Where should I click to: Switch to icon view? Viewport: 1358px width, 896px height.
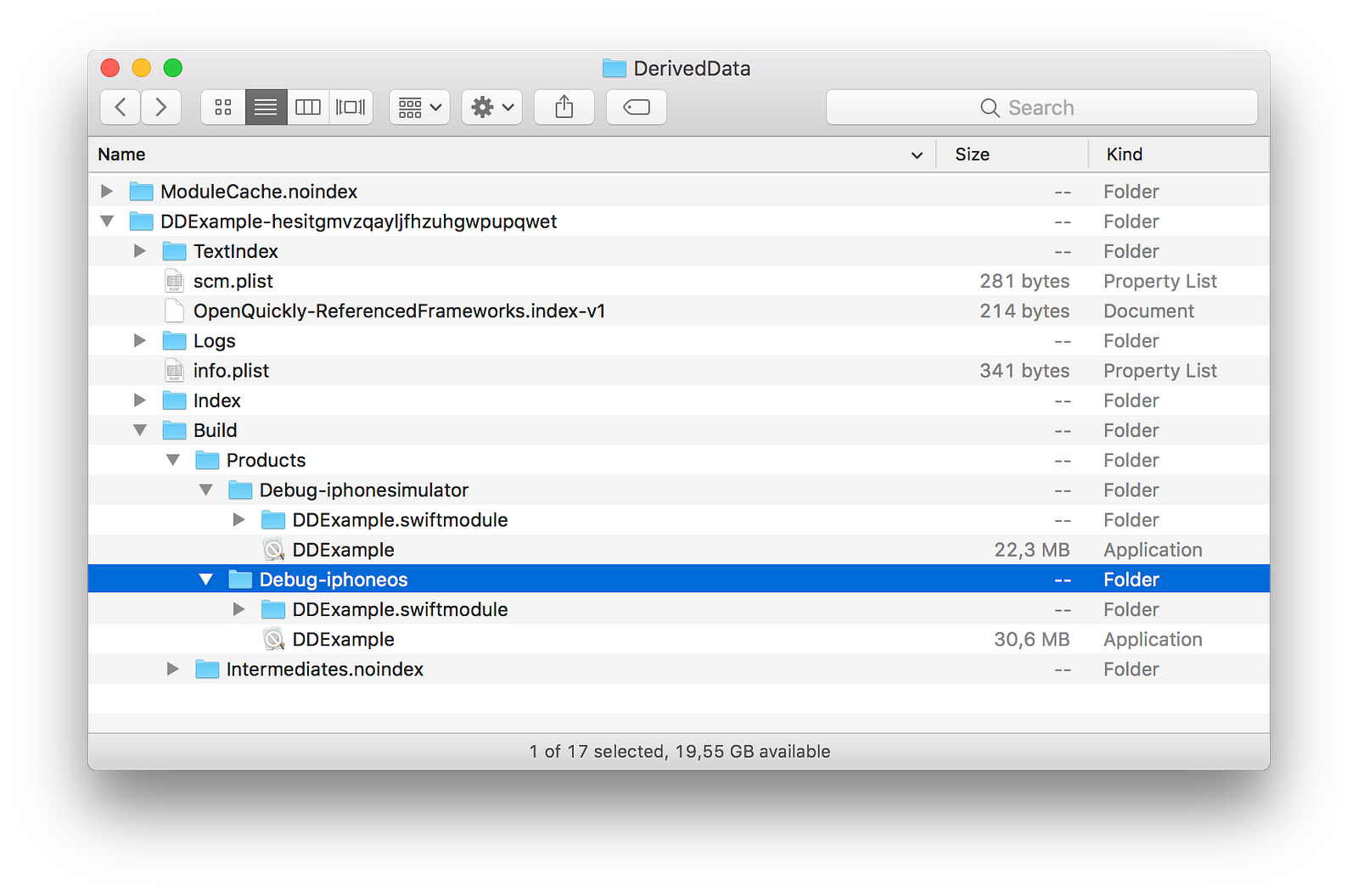(x=223, y=107)
